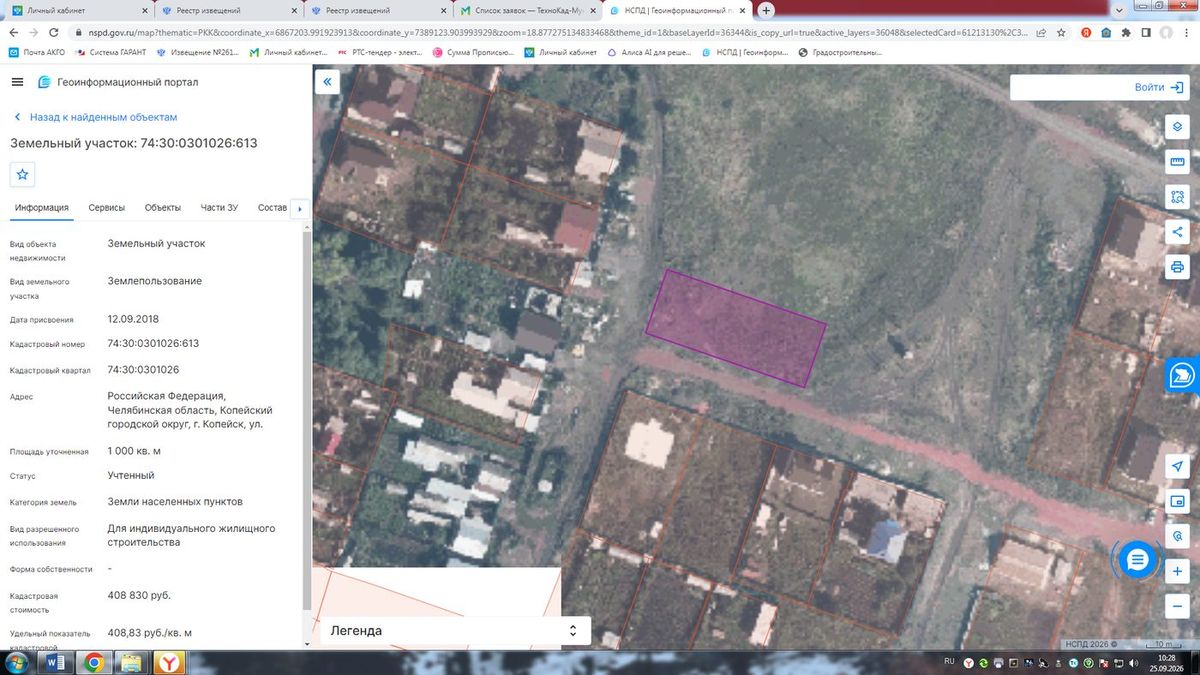This screenshot has height=675, width=1200.
Task: Open the browser extensions puzzle icon
Action: click(1127, 32)
